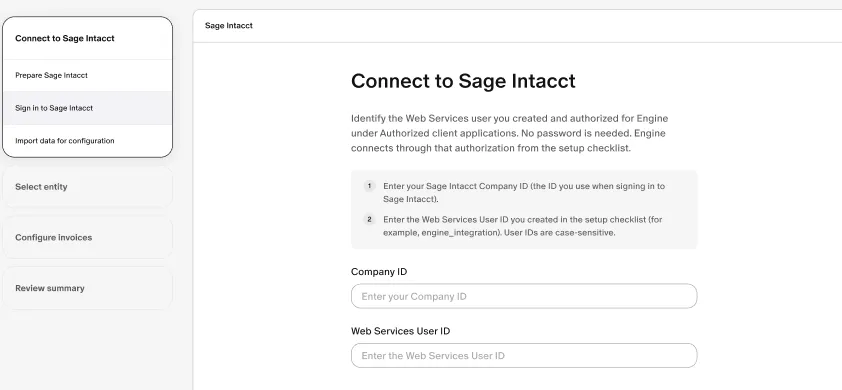Click the first instruction about Company ID
Viewport: 842px width, 390px height.
point(524,193)
